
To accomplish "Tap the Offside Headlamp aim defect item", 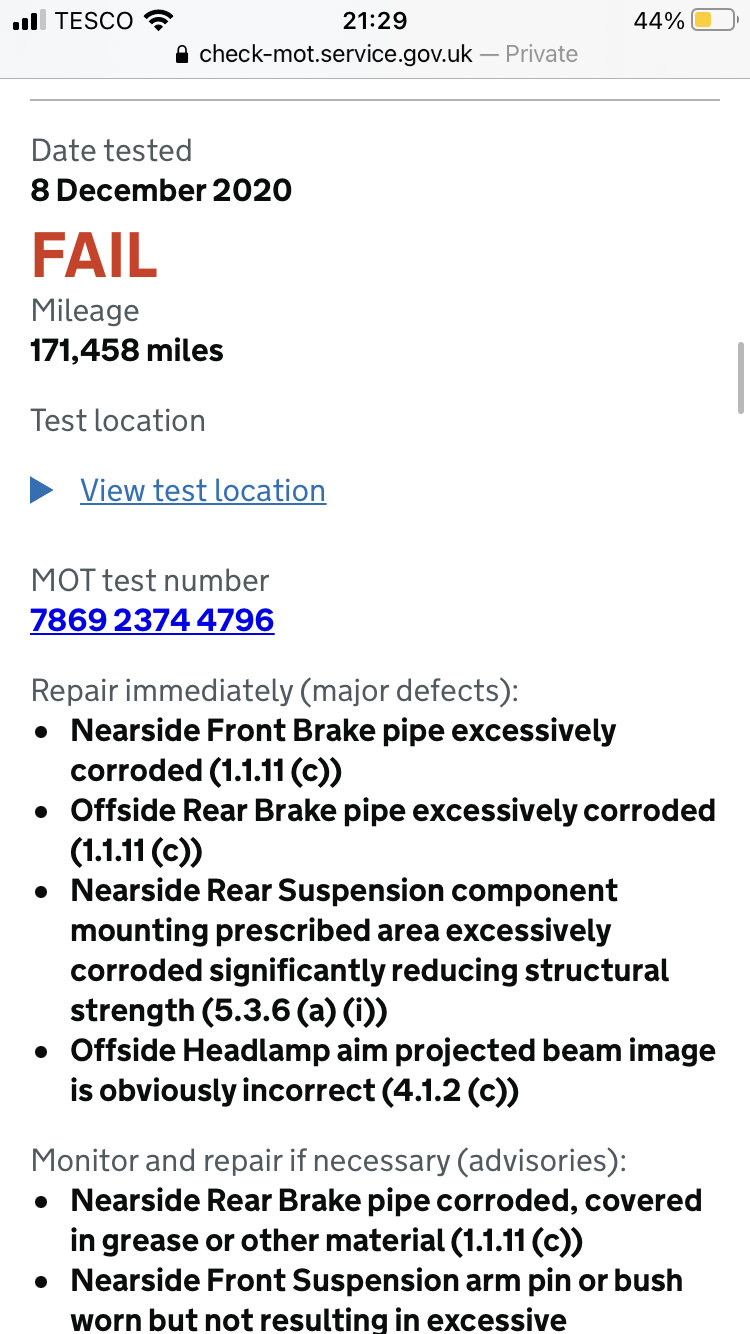I will coord(393,1070).
